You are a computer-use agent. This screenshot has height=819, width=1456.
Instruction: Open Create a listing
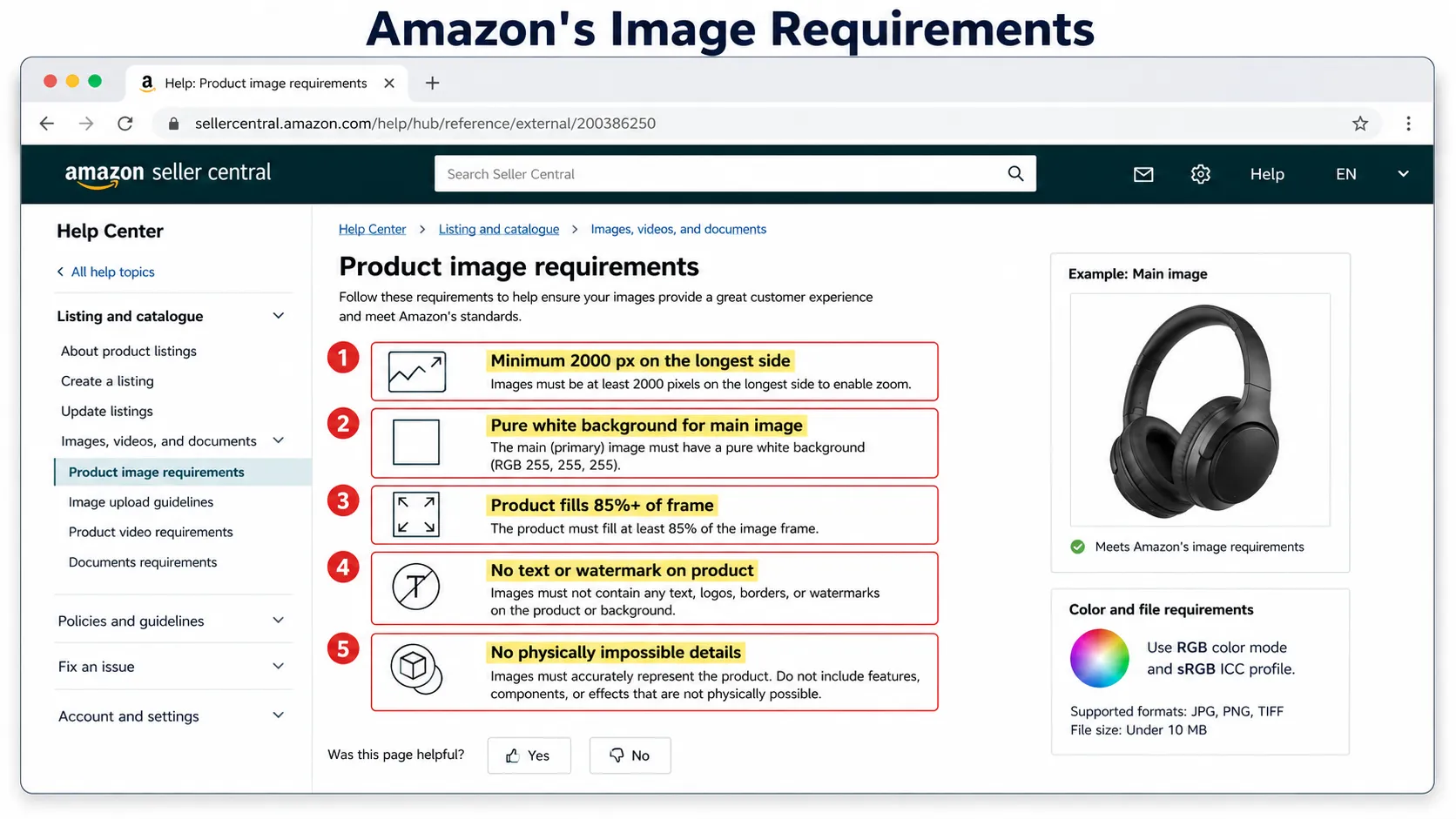coord(107,381)
